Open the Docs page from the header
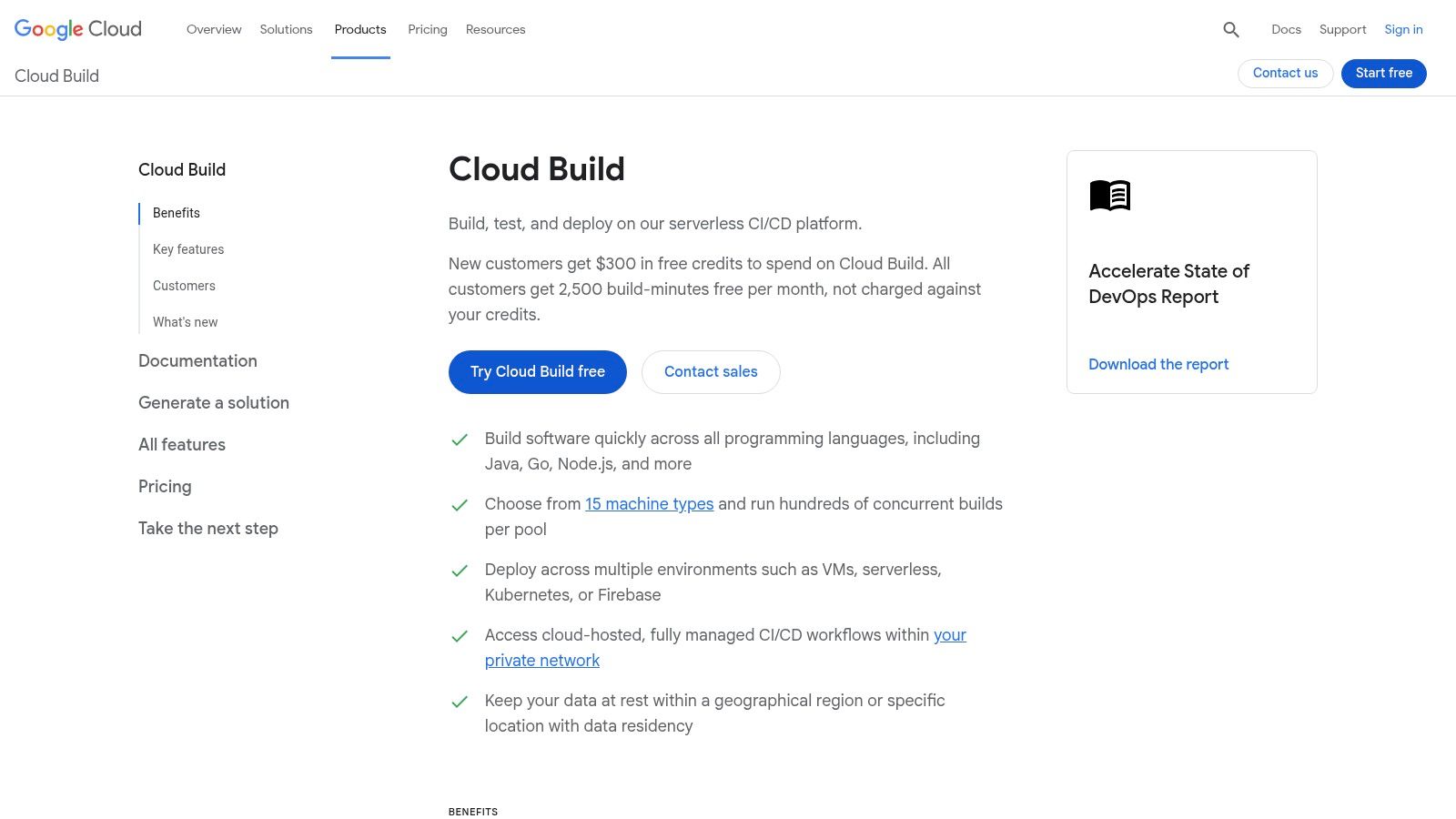The image size is (1456, 819). tap(1286, 29)
